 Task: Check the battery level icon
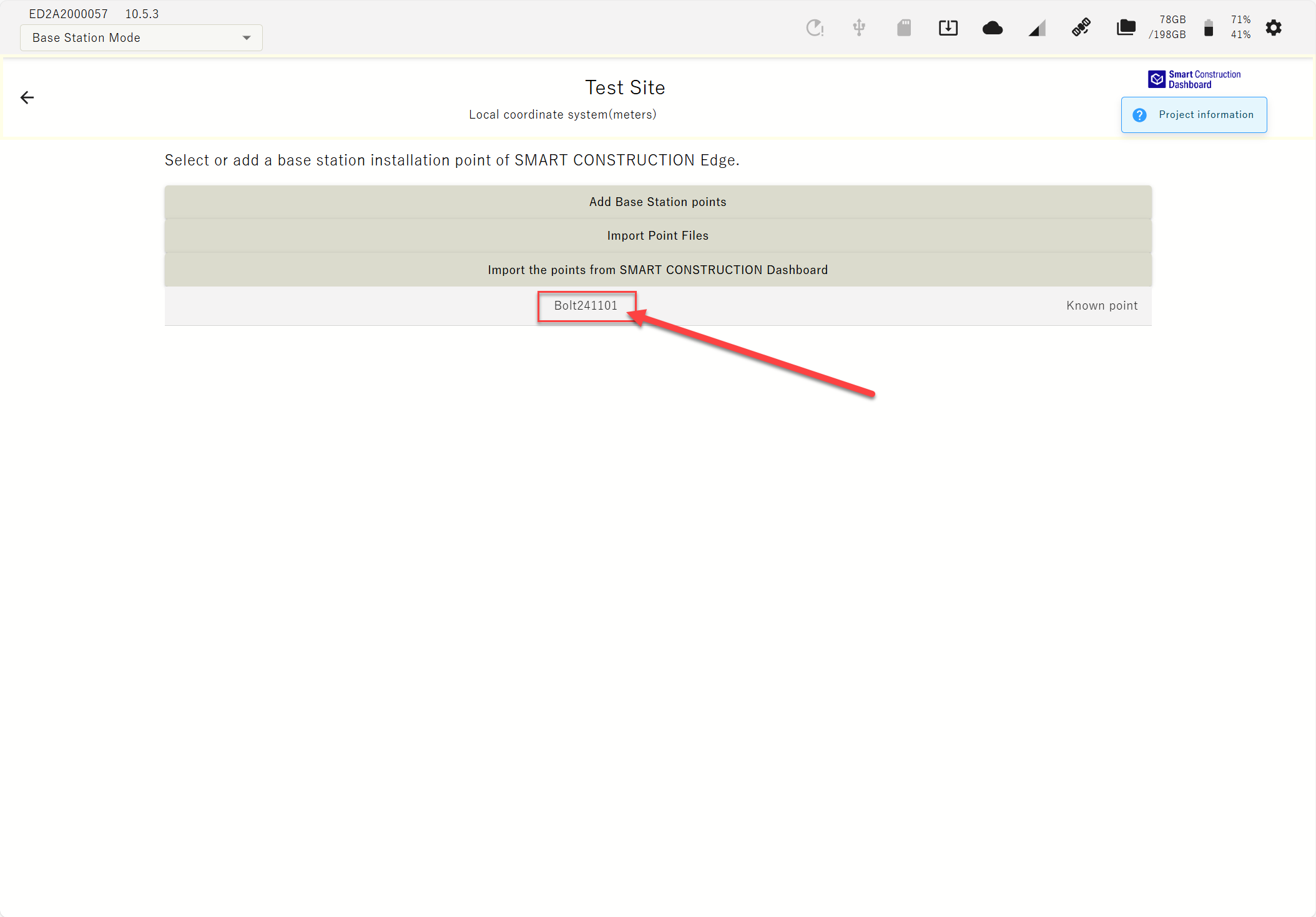point(1209,28)
